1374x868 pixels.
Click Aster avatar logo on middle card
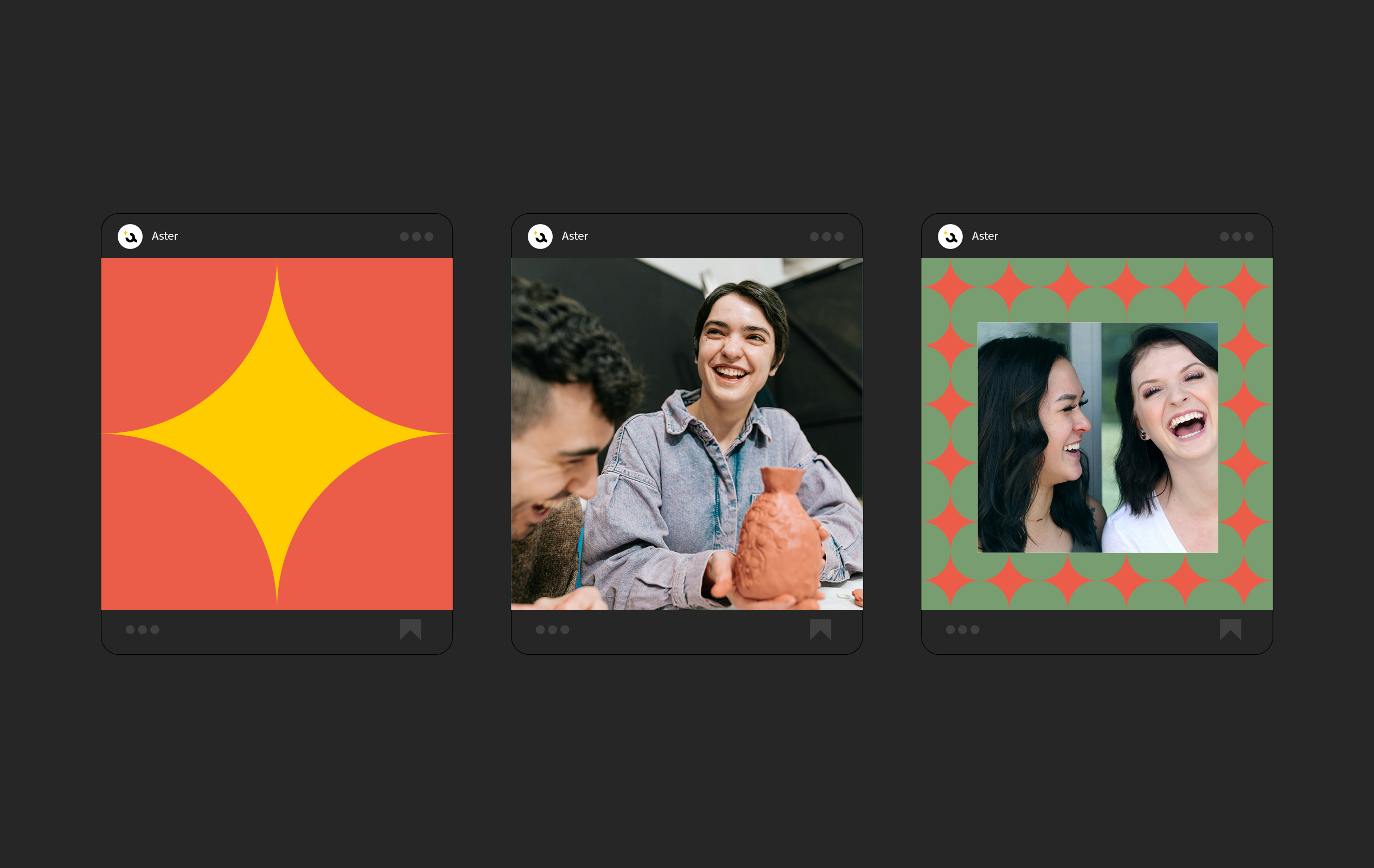[x=540, y=237]
